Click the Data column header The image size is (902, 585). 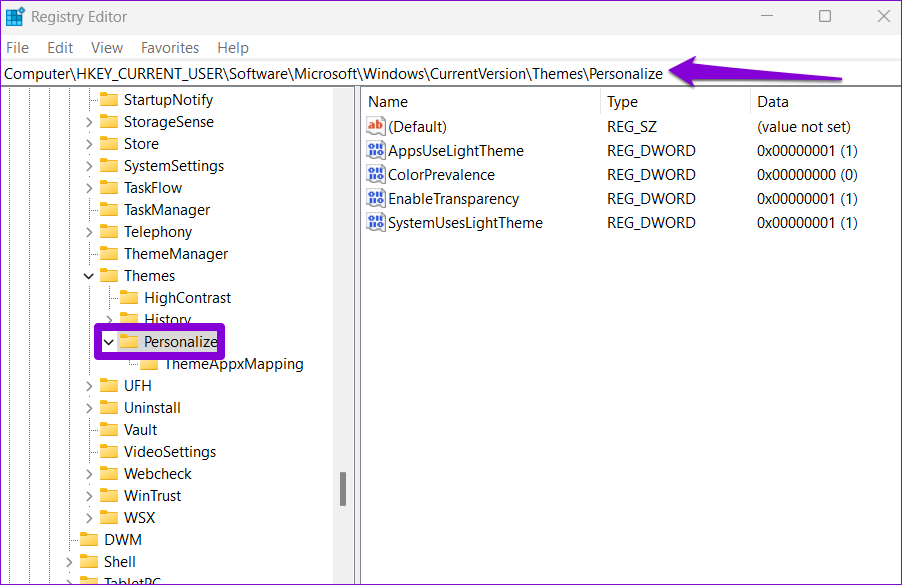point(773,102)
